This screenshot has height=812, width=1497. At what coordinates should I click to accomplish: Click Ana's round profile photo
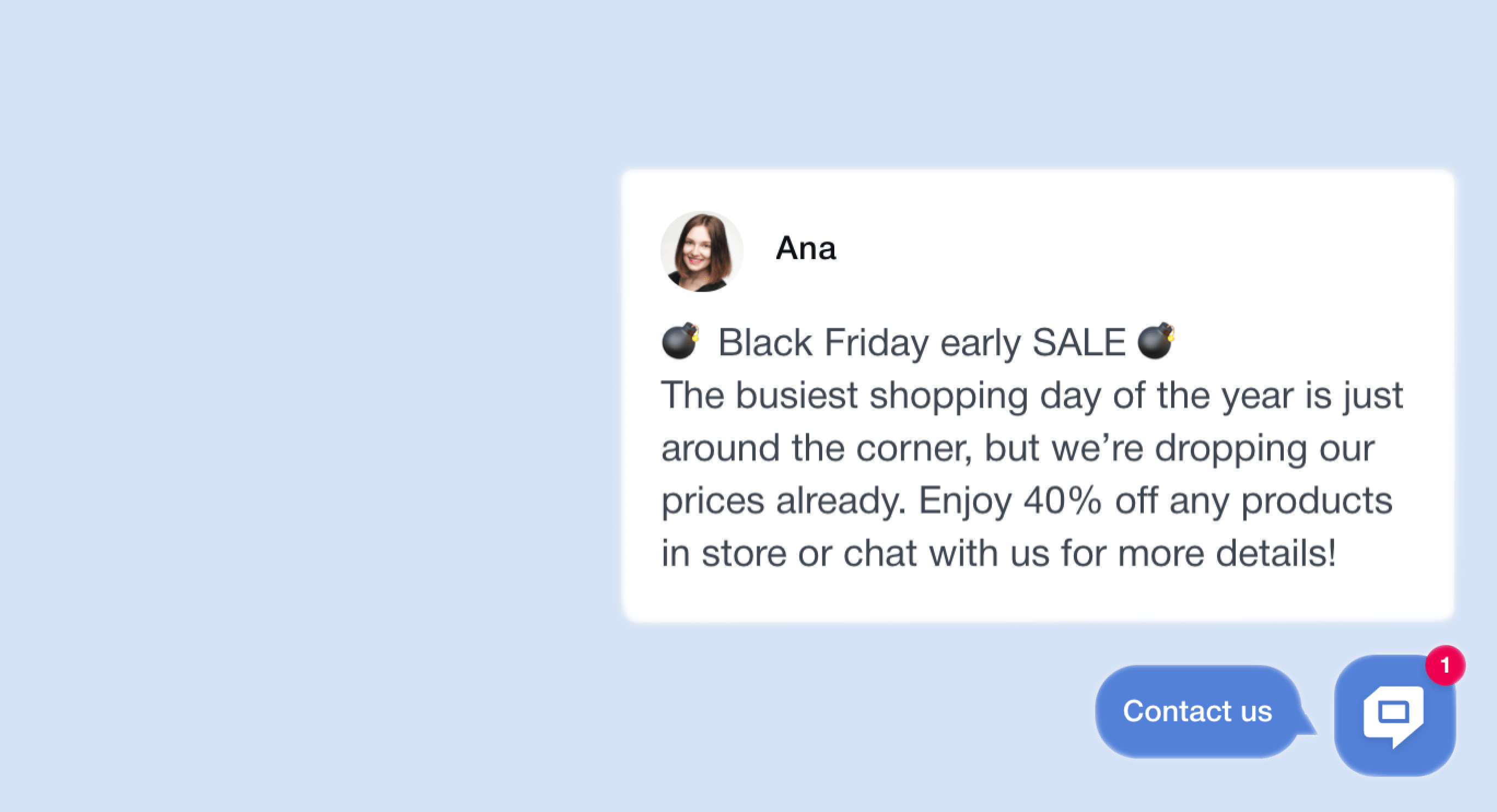tap(701, 251)
